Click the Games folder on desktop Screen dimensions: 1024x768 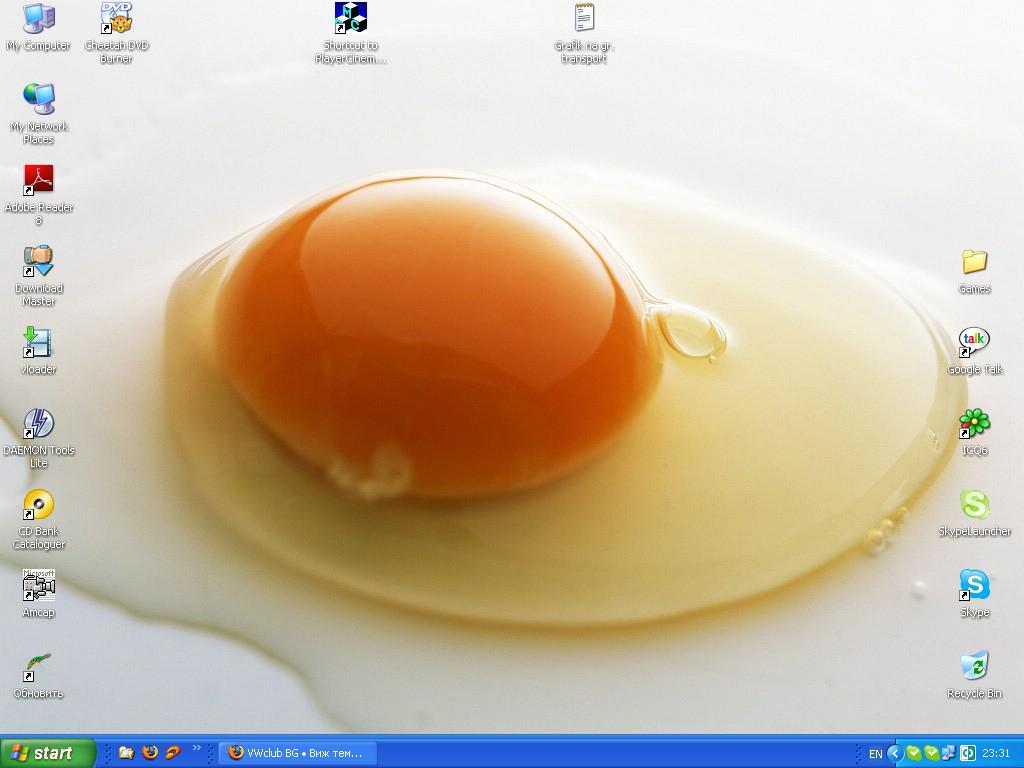(x=974, y=262)
